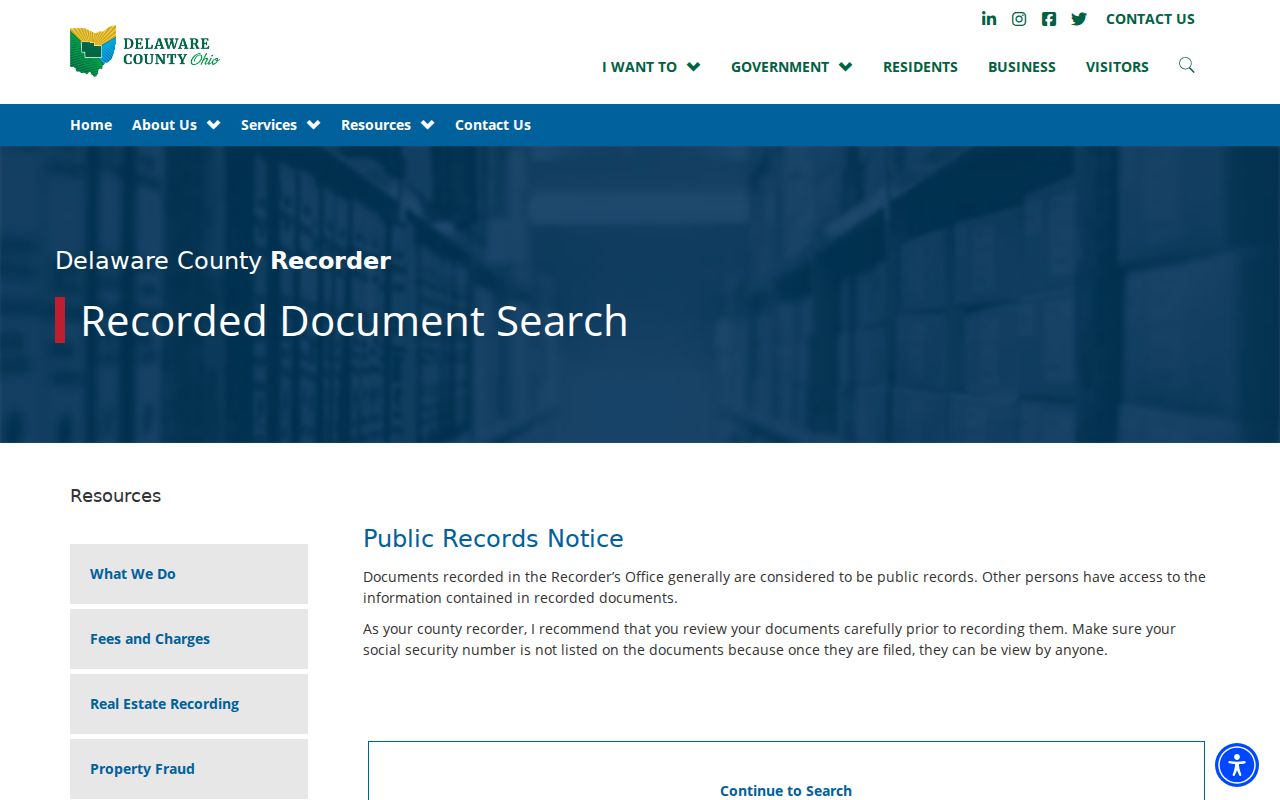This screenshot has height=800, width=1280.
Task: Click the Delaware County Recorder heading
Action: 223,261
